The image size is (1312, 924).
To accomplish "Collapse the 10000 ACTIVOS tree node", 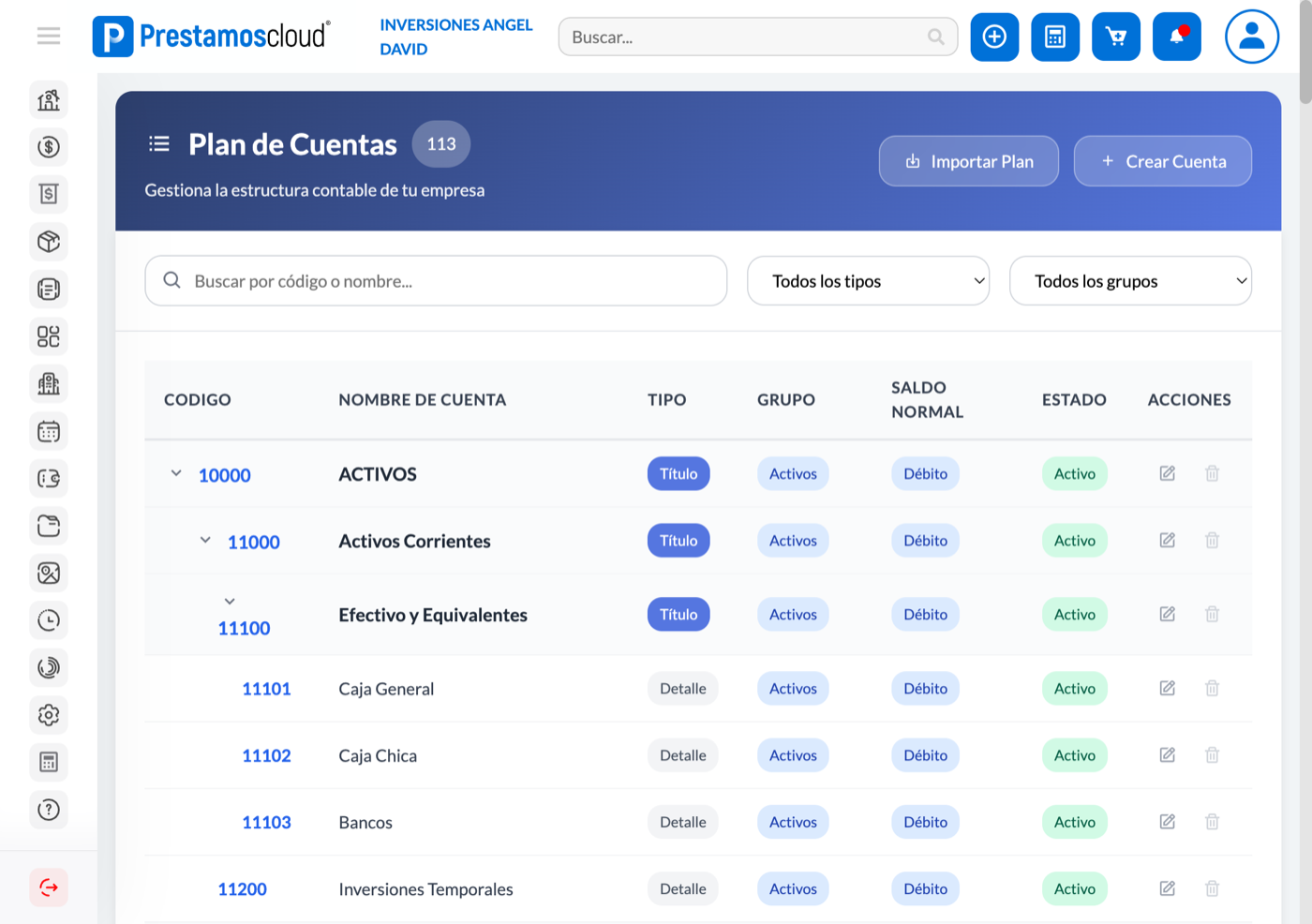I will [x=176, y=473].
